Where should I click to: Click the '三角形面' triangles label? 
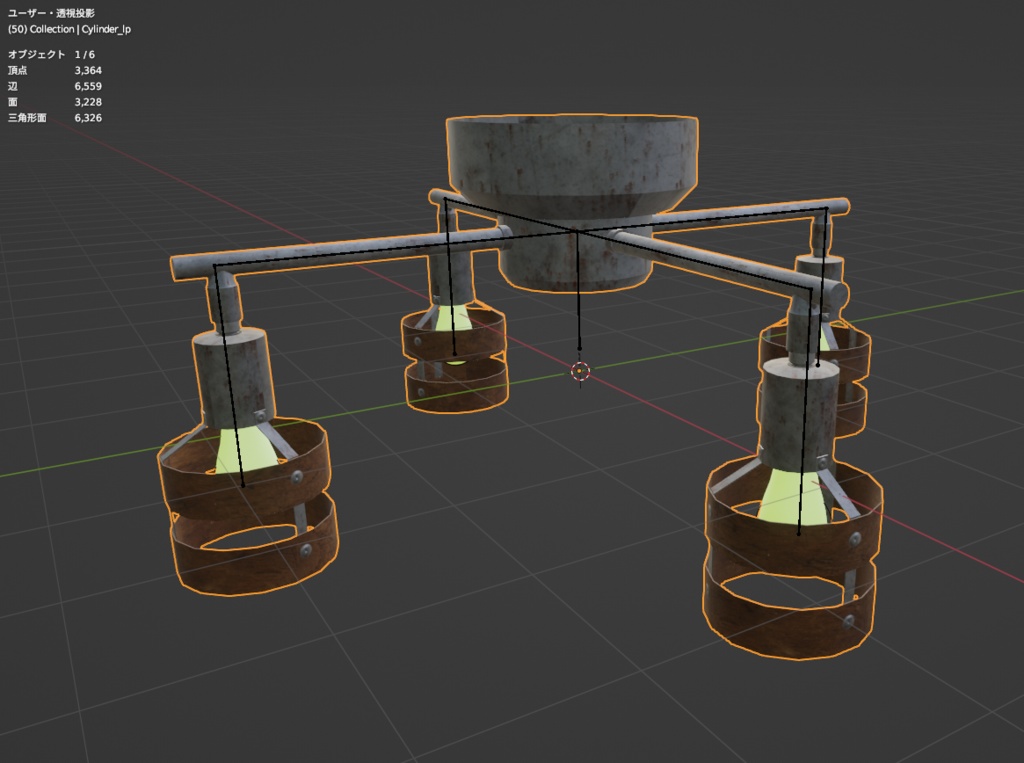pyautogui.click(x=27, y=118)
